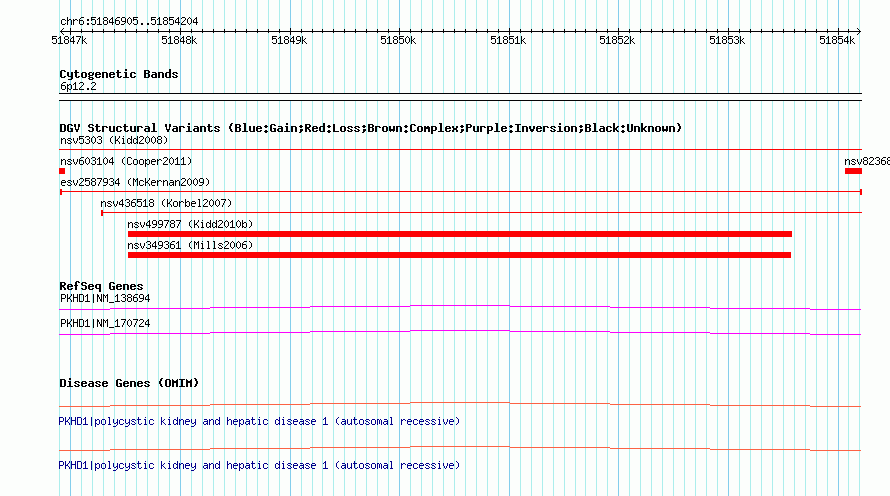The image size is (890, 496).
Task: Click the left arrow on the ruler
Action: coord(62,31)
